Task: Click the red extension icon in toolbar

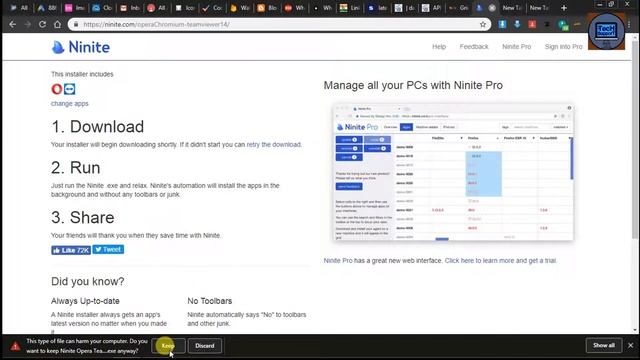Action: click(532, 24)
